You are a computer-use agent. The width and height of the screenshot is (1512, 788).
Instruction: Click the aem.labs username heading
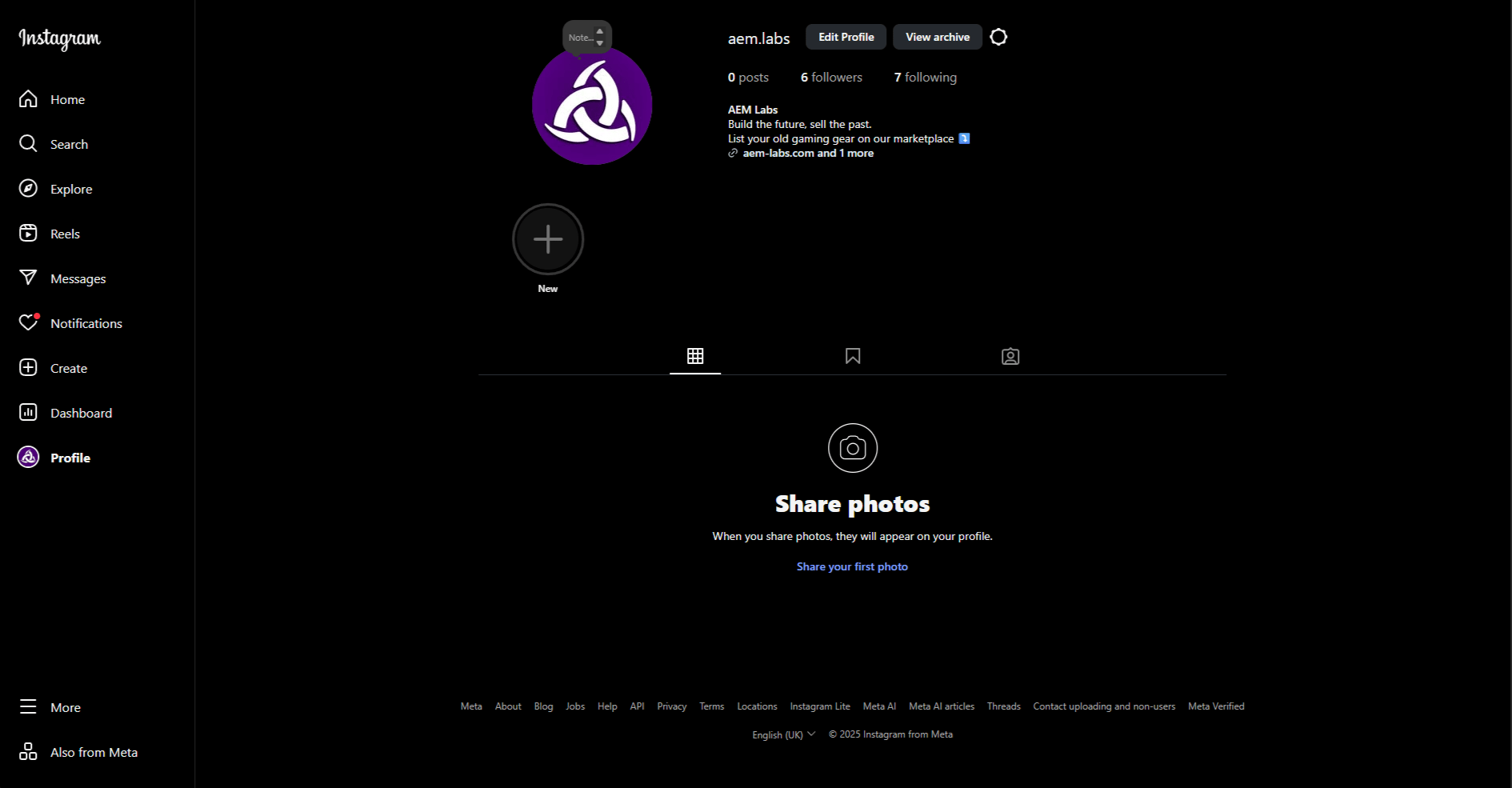(x=758, y=38)
